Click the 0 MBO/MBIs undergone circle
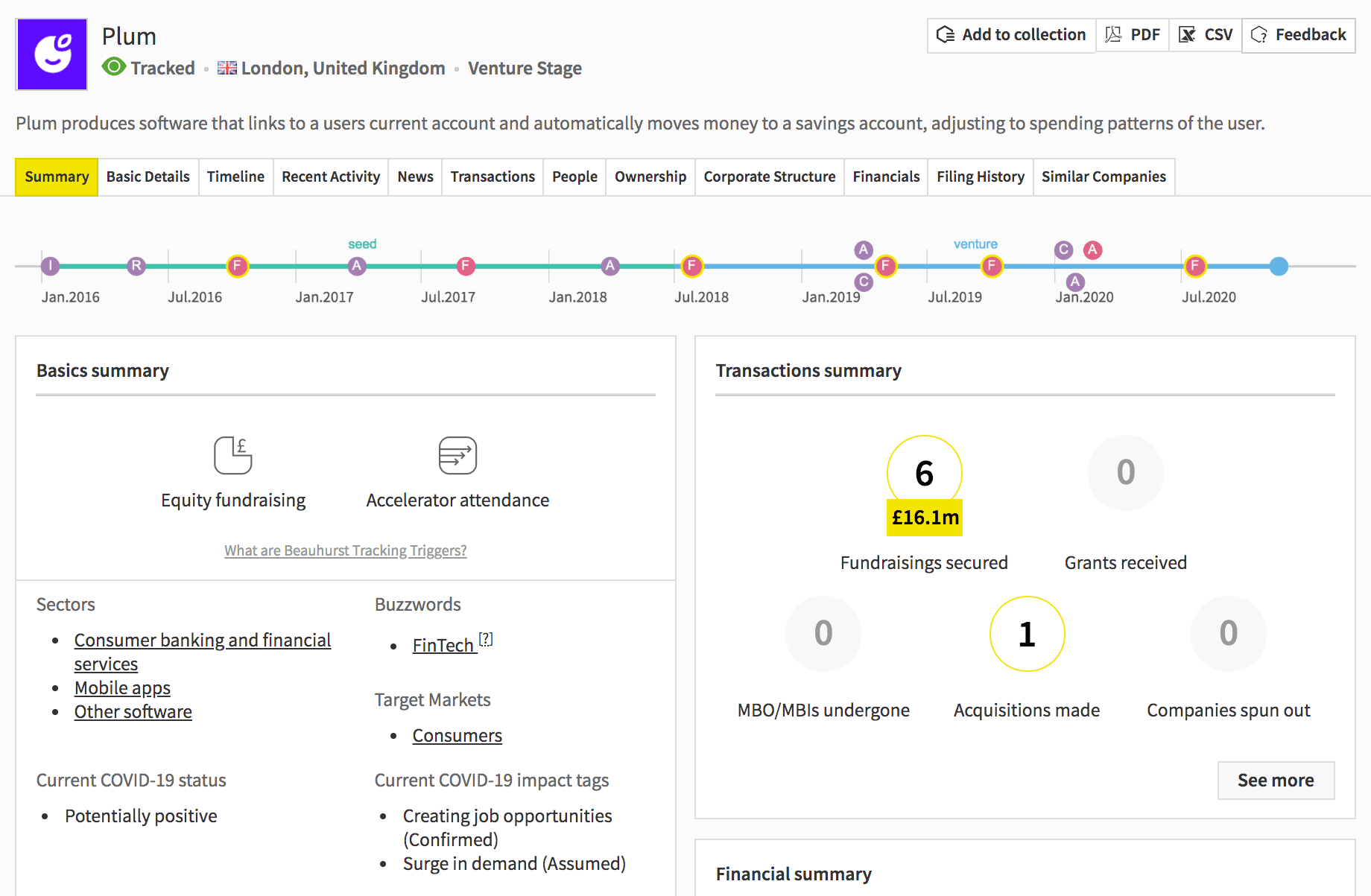The width and height of the screenshot is (1371, 896). [x=823, y=633]
